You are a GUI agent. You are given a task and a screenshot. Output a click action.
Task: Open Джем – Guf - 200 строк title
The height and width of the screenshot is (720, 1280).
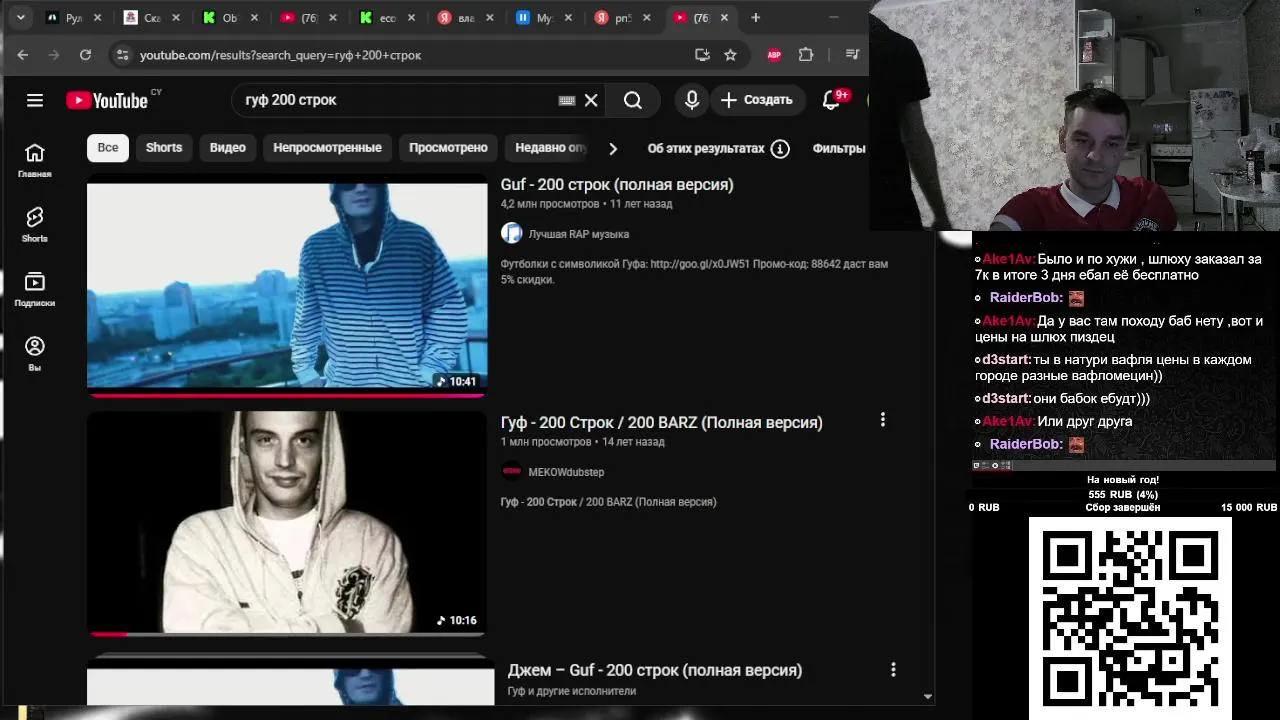655,670
